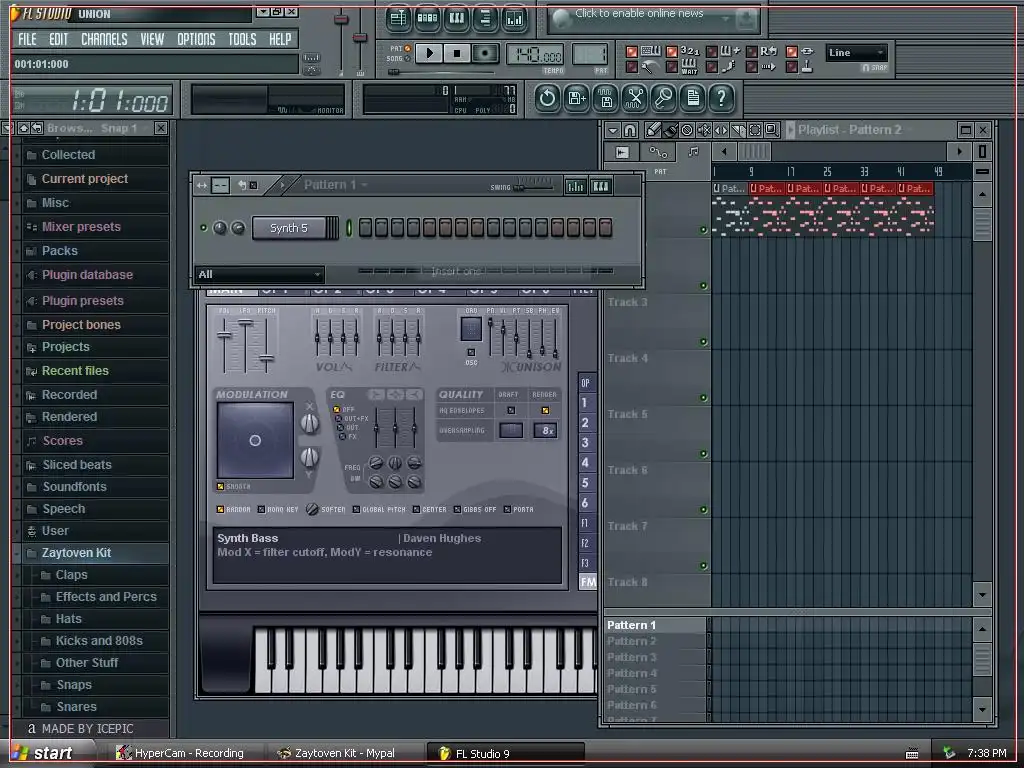The height and width of the screenshot is (768, 1024).
Task: Open the OPTIONS menu
Action: 197,39
